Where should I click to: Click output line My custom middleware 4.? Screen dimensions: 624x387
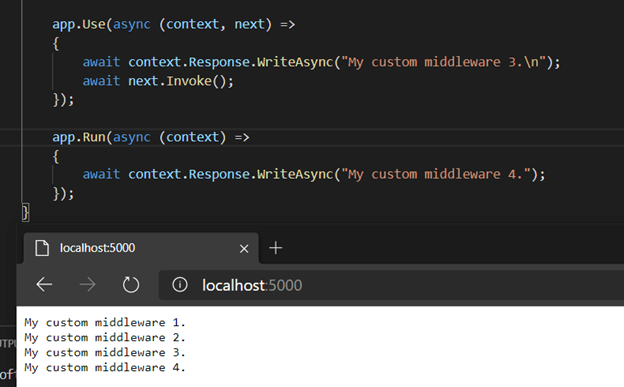click(x=105, y=367)
